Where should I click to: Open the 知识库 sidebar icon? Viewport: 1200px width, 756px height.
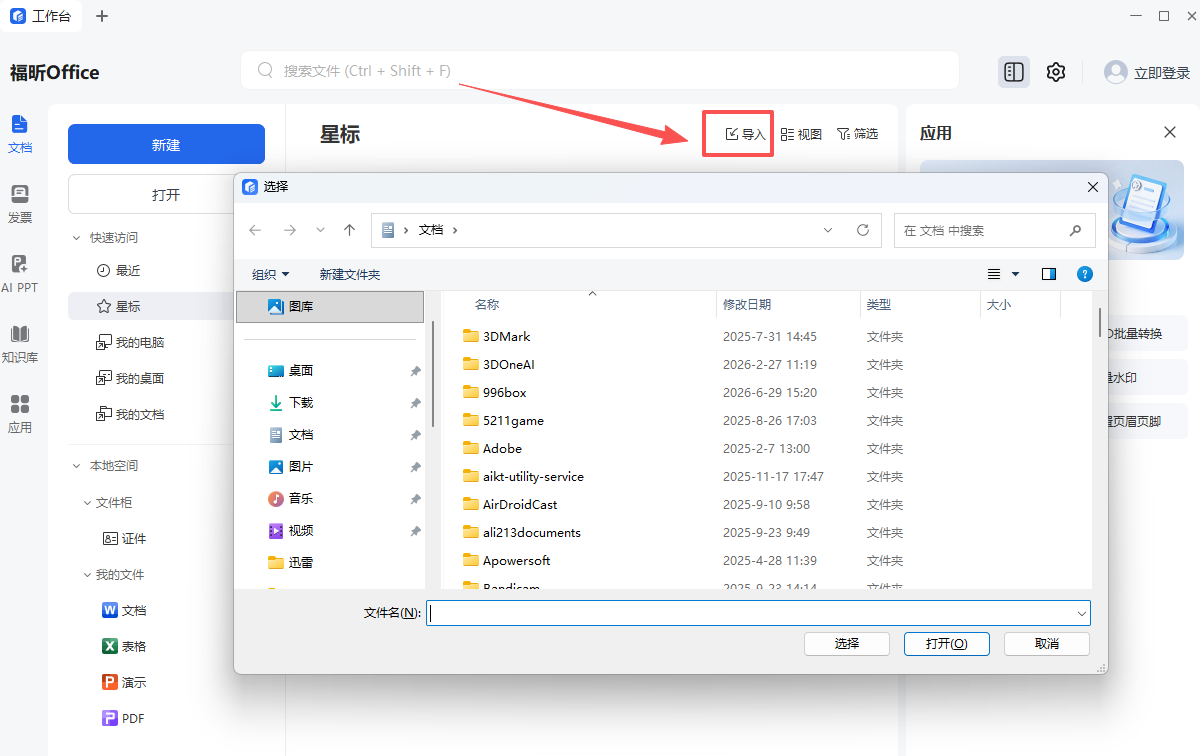click(20, 343)
